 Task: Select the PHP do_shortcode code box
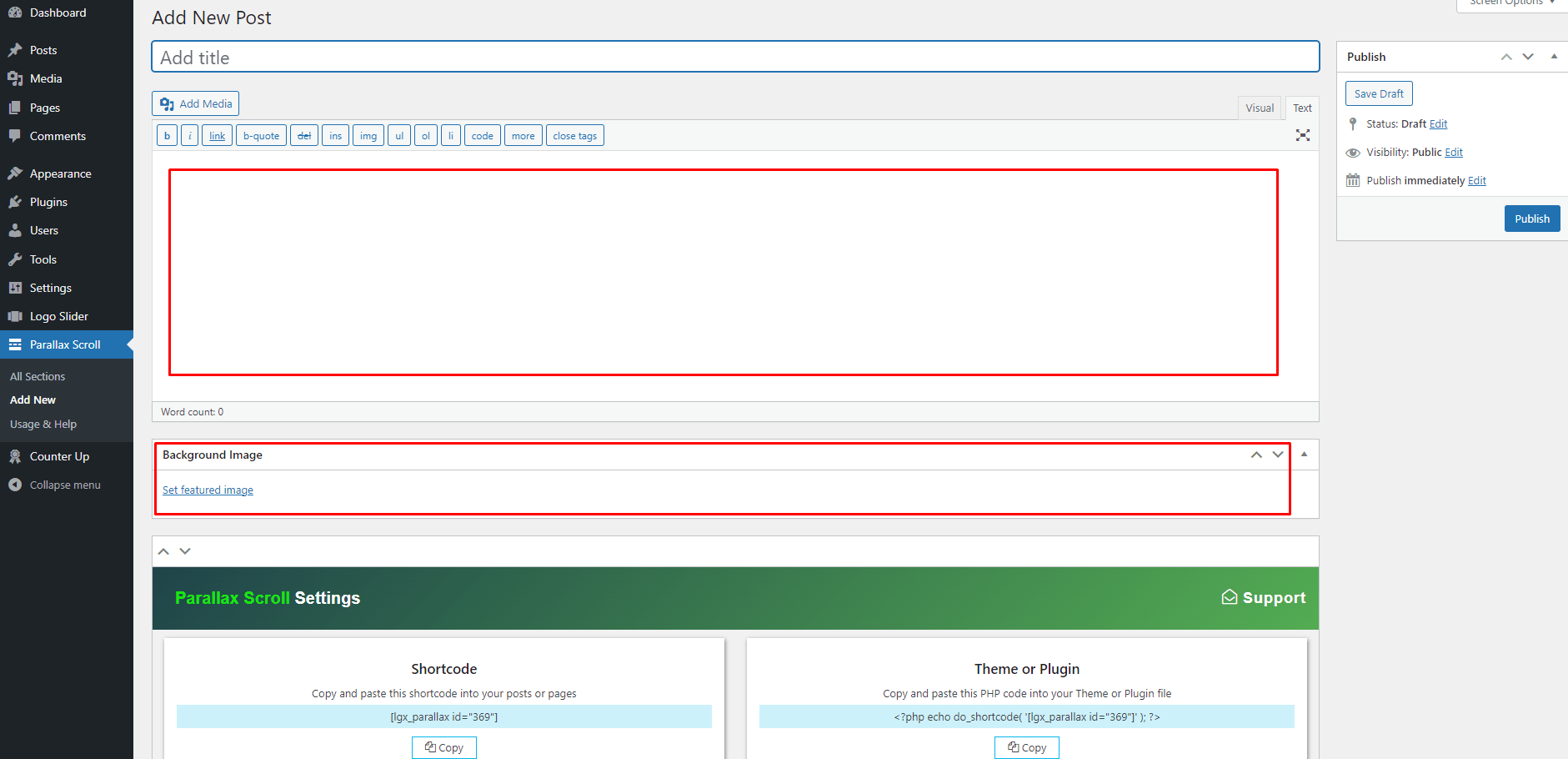(x=1027, y=716)
